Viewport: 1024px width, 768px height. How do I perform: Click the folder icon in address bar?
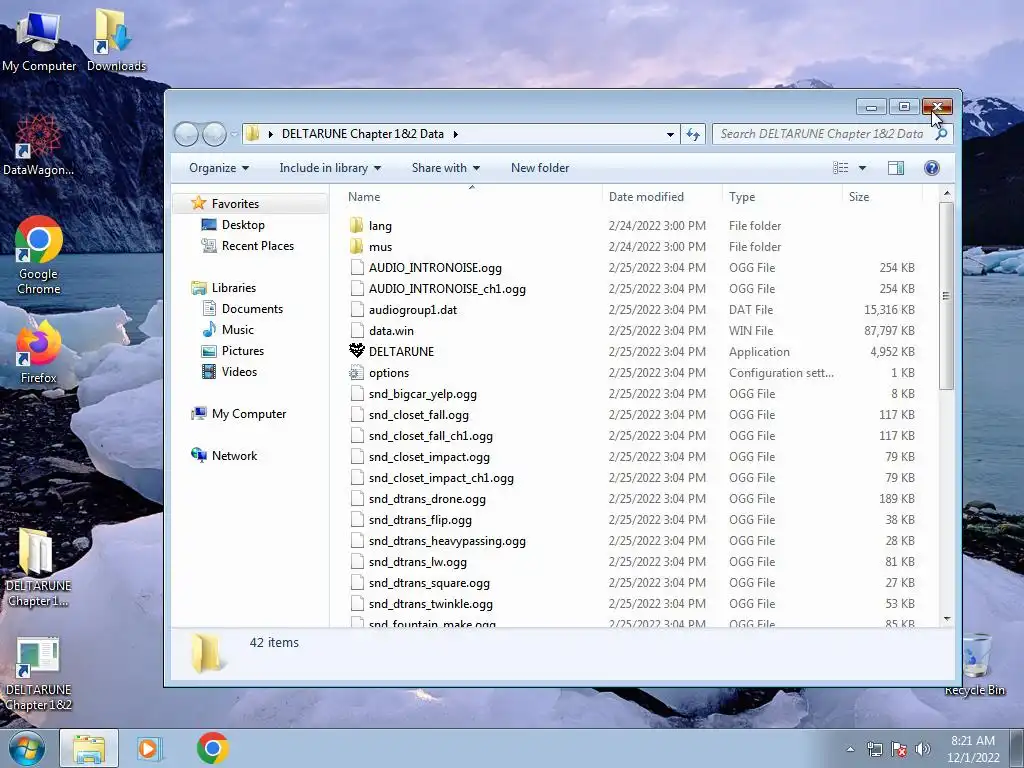(x=253, y=134)
